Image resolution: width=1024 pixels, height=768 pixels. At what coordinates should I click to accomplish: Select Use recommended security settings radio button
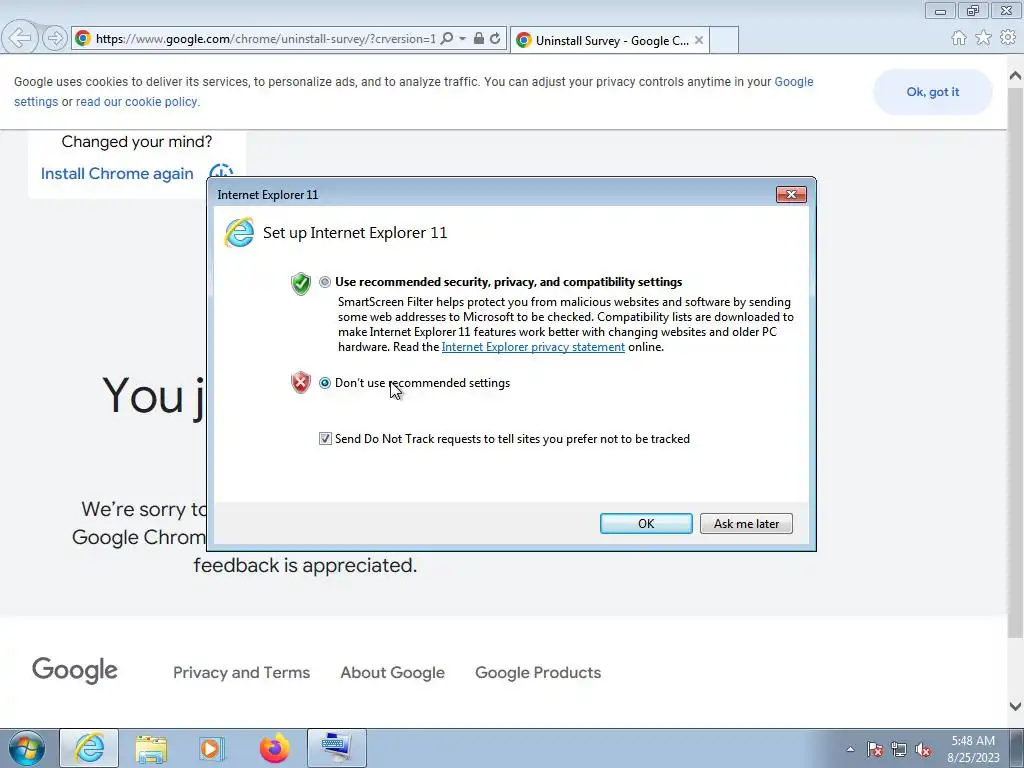325,282
